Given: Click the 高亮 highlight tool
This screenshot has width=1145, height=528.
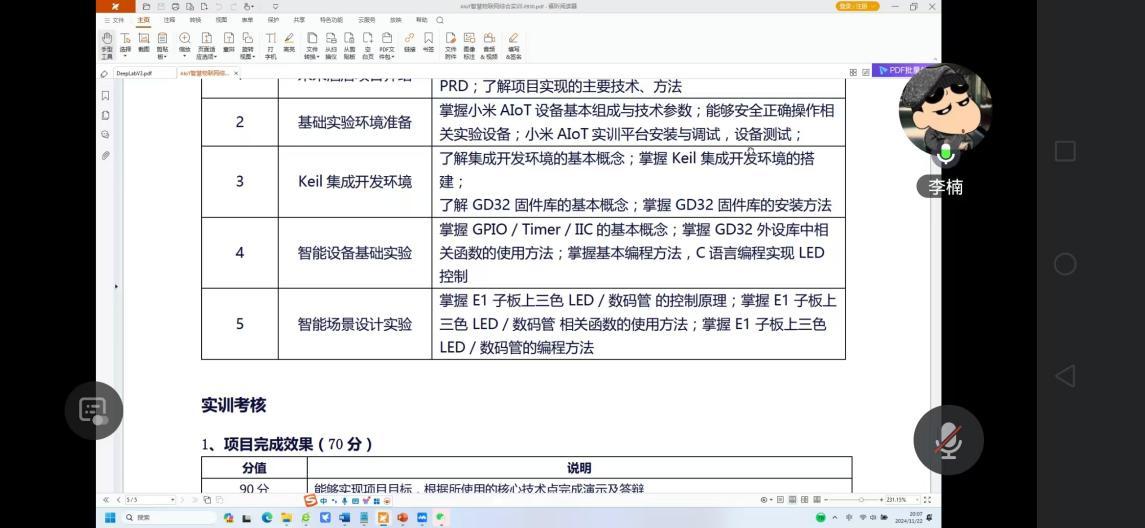Looking at the screenshot, I should (x=289, y=43).
